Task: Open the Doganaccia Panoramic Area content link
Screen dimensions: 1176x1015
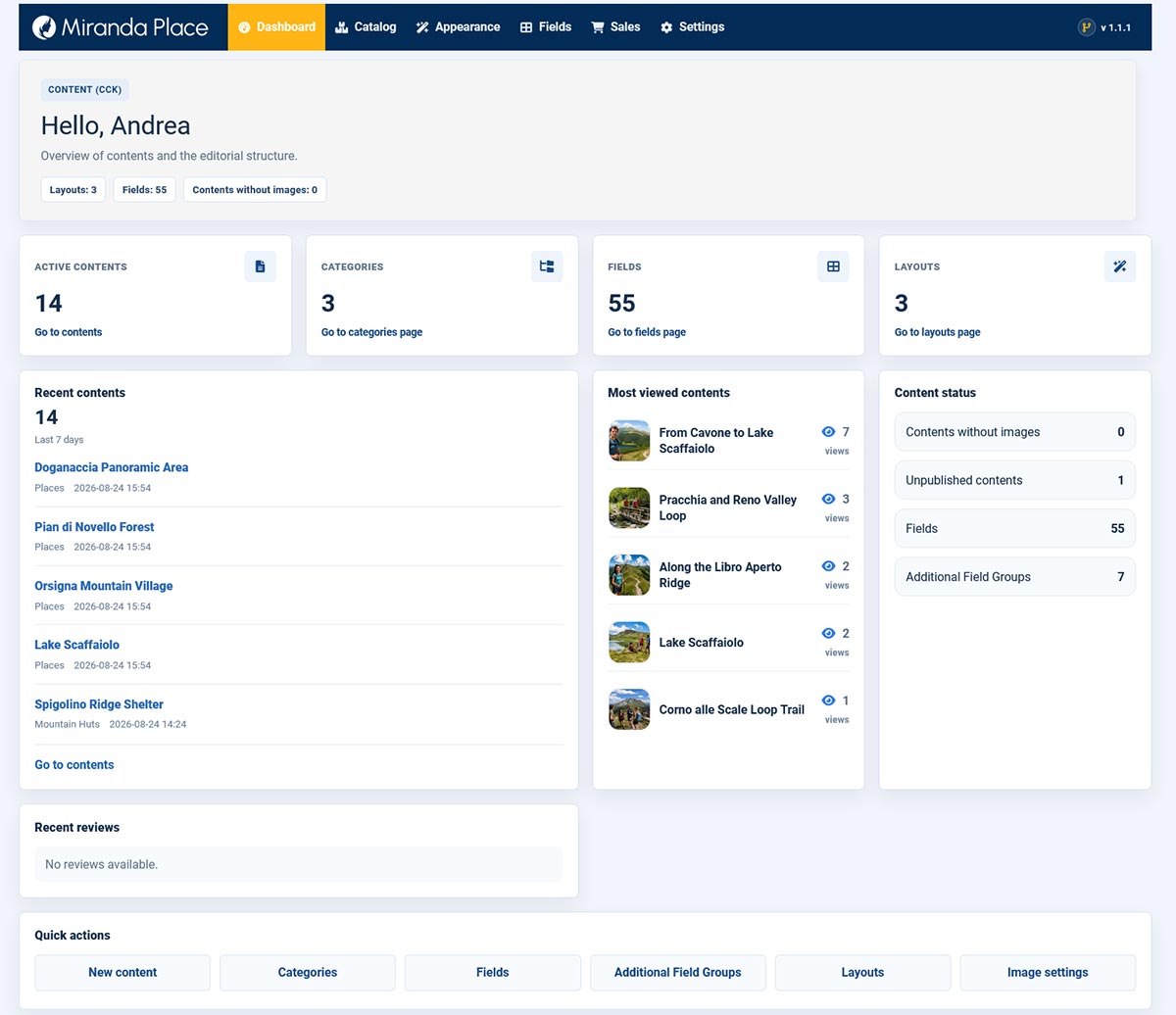Action: pyautogui.click(x=112, y=467)
